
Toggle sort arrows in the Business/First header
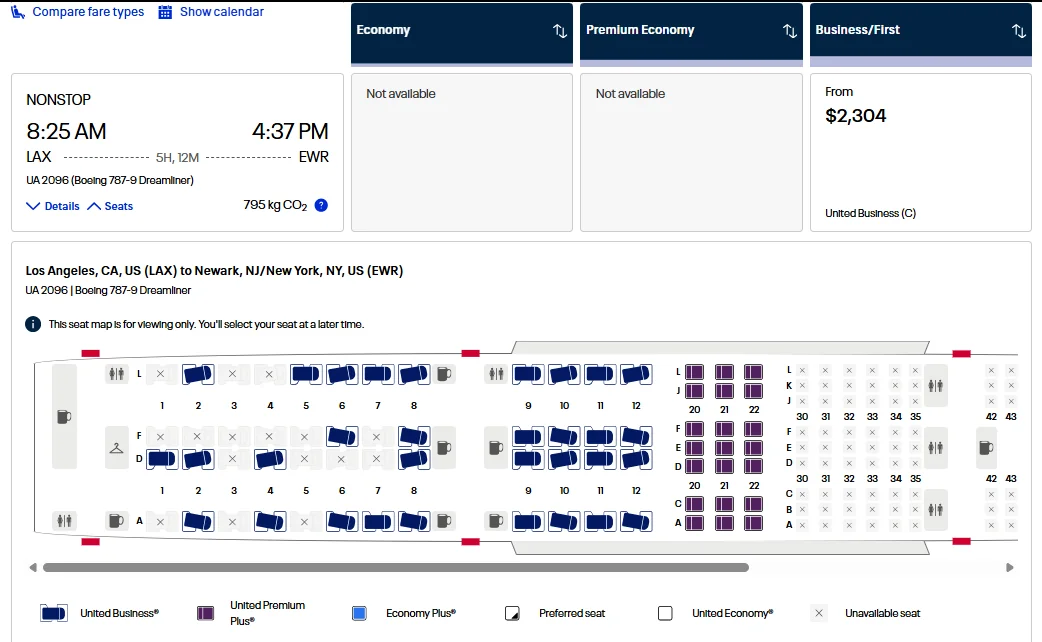point(1019,31)
